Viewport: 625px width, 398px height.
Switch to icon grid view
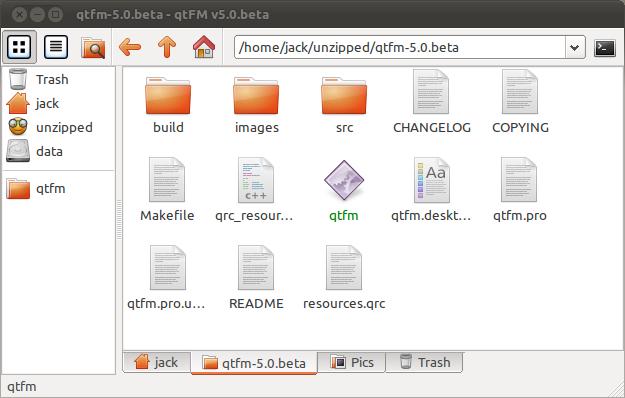(x=19, y=47)
